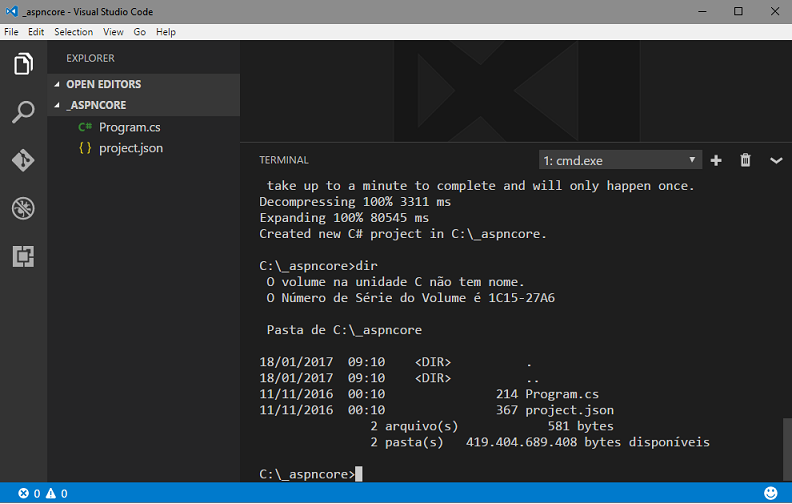The image size is (792, 504).
Task: Open project.json in the explorer
Action: point(131,148)
